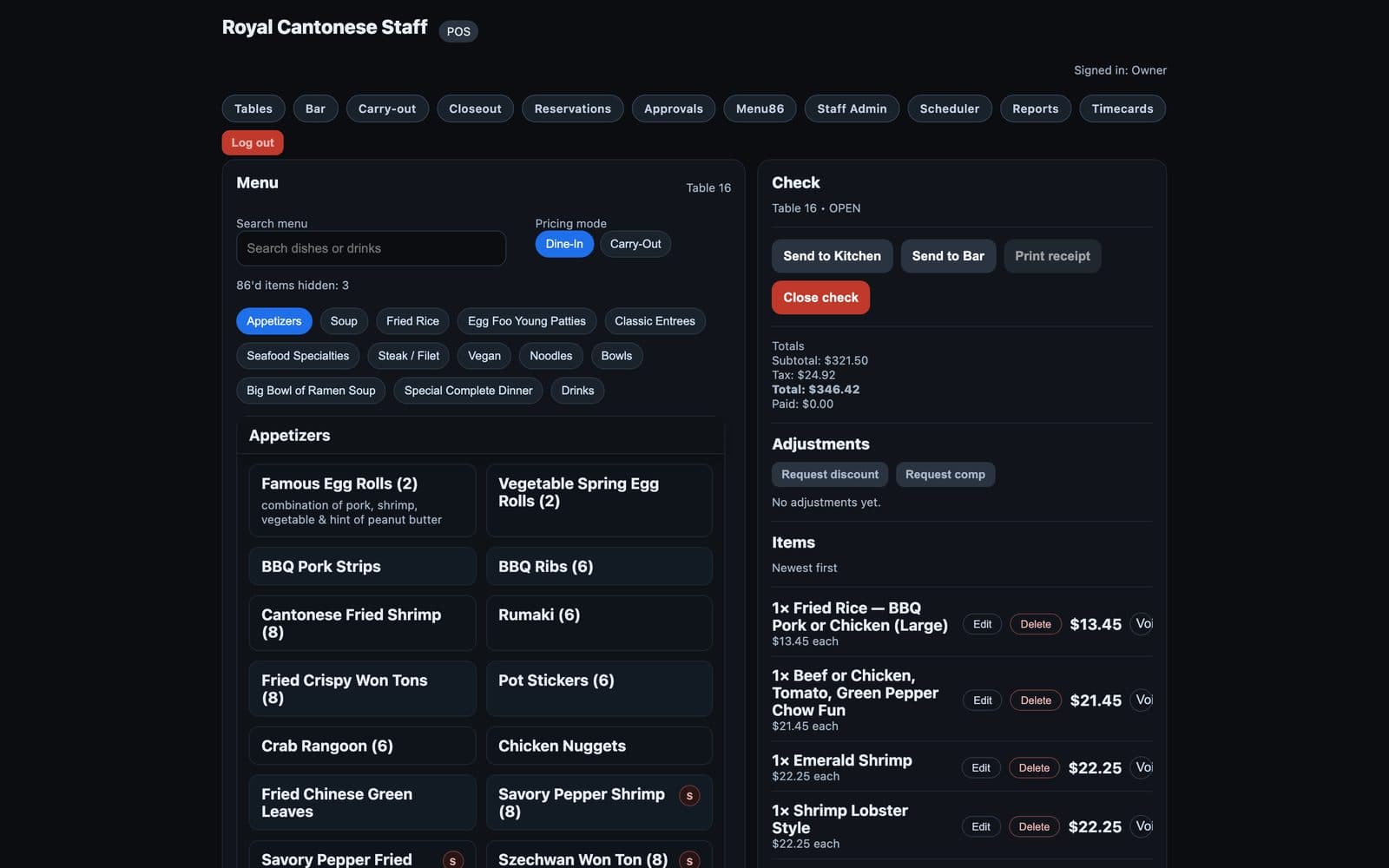Viewport: 1389px width, 868px height.
Task: Show Vegan menu items
Action: (x=484, y=356)
